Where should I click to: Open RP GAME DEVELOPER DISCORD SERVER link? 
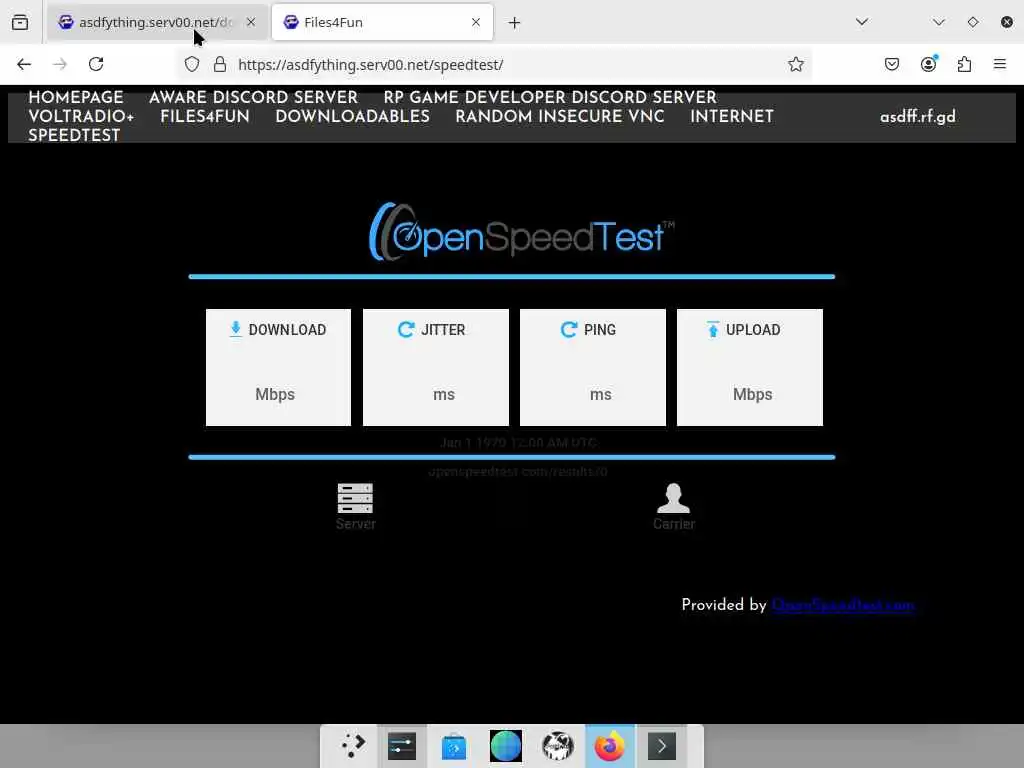(550, 97)
